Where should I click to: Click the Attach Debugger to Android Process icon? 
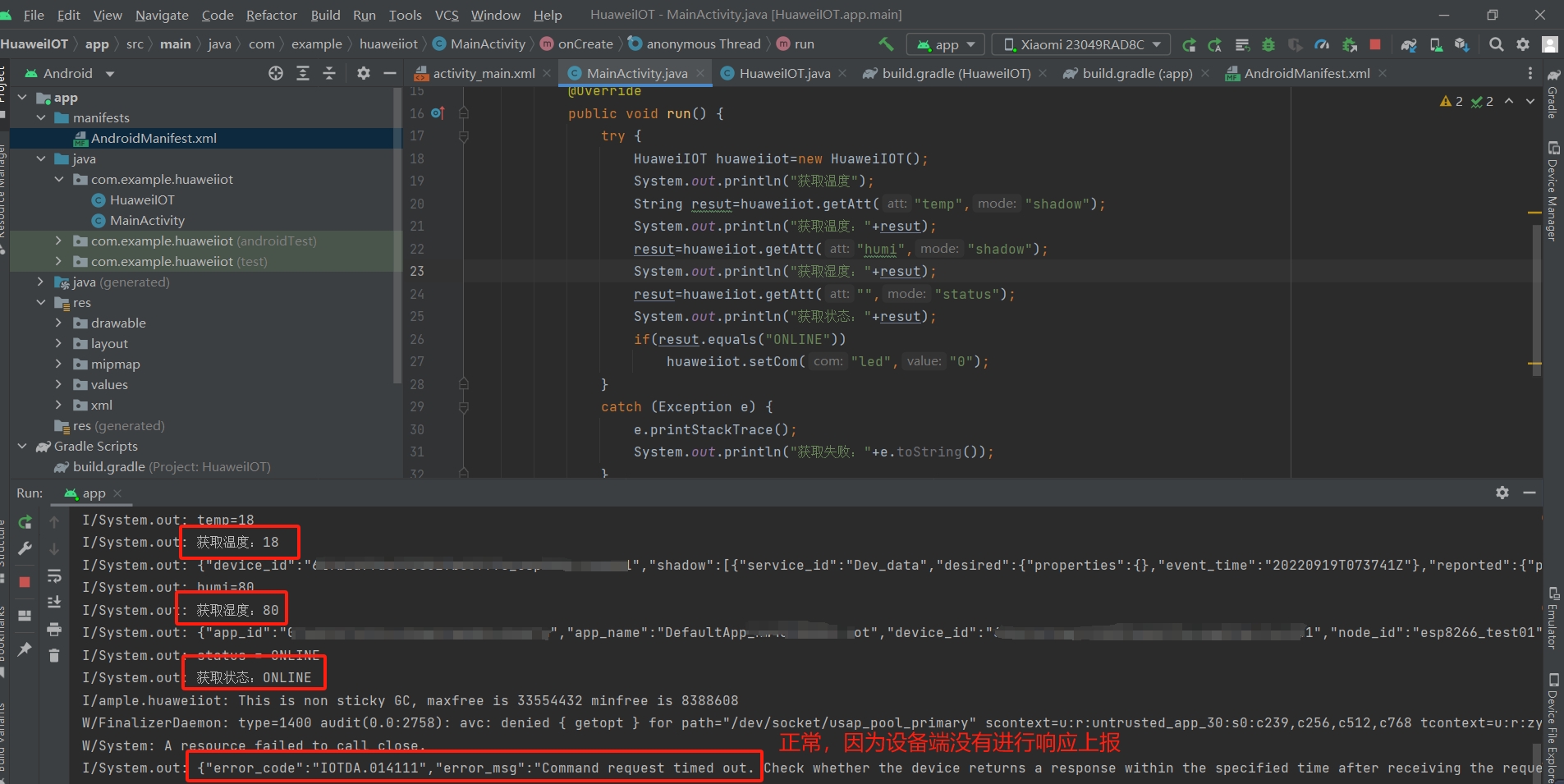point(1349,44)
